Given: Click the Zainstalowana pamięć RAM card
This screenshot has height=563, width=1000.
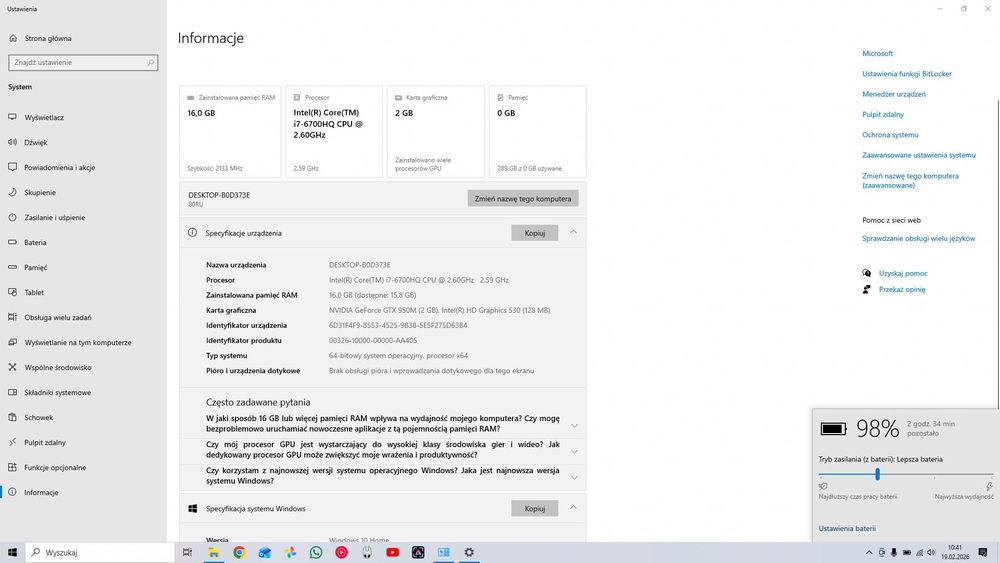Looking at the screenshot, I should coord(230,132).
